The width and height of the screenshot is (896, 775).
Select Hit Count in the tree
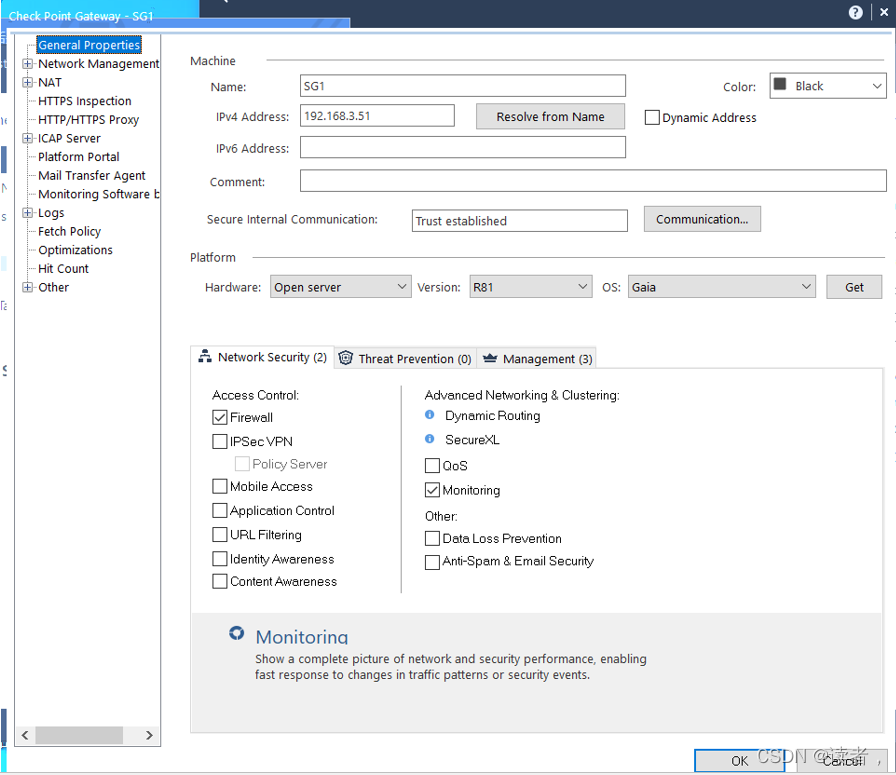63,269
